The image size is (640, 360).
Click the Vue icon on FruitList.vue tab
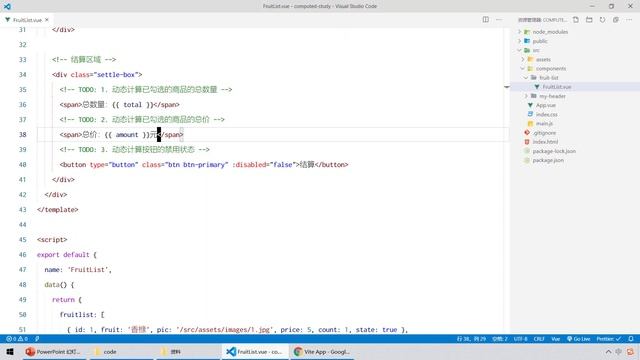pyautogui.click(x=7, y=20)
